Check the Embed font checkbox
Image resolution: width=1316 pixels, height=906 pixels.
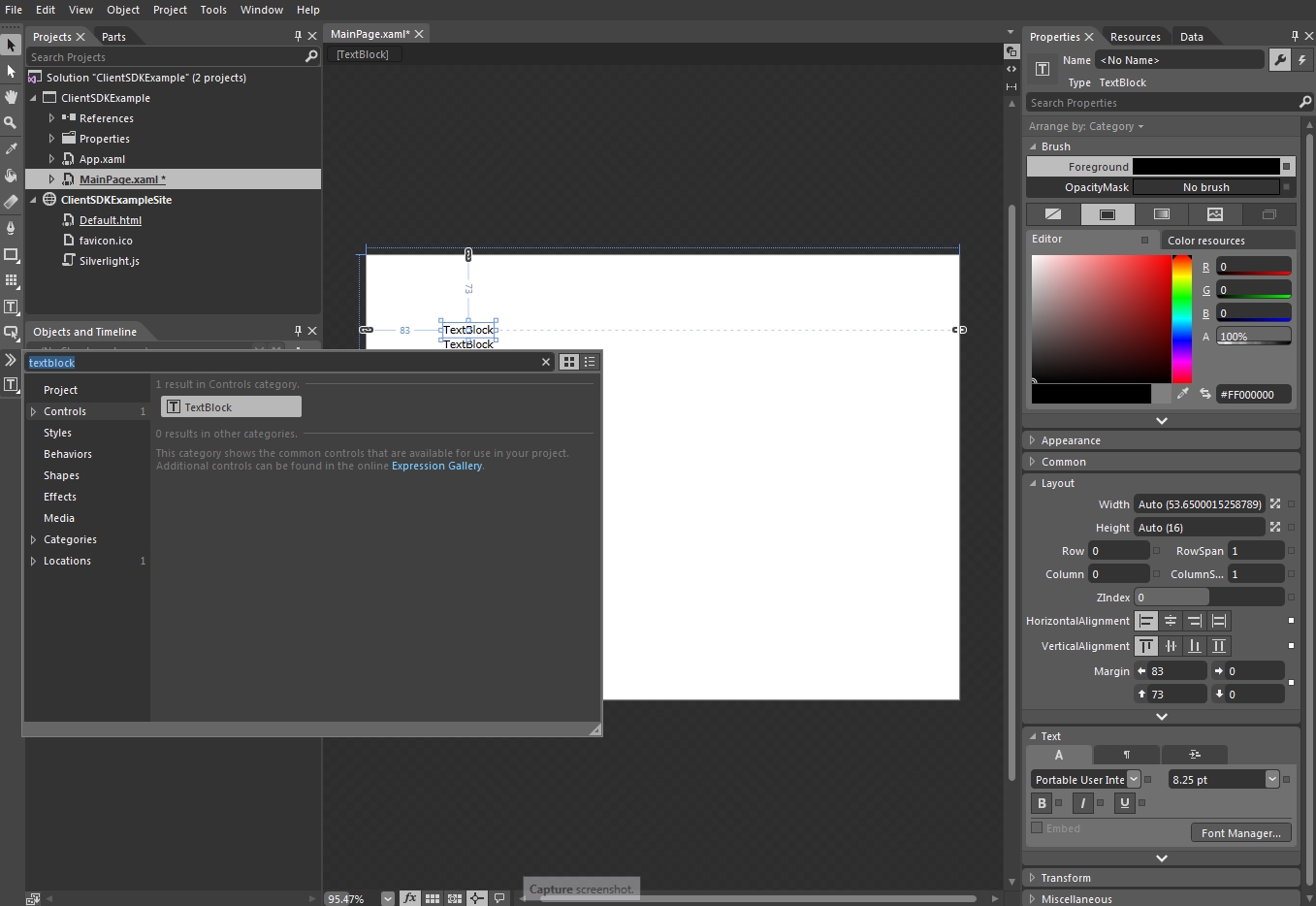coord(1037,828)
